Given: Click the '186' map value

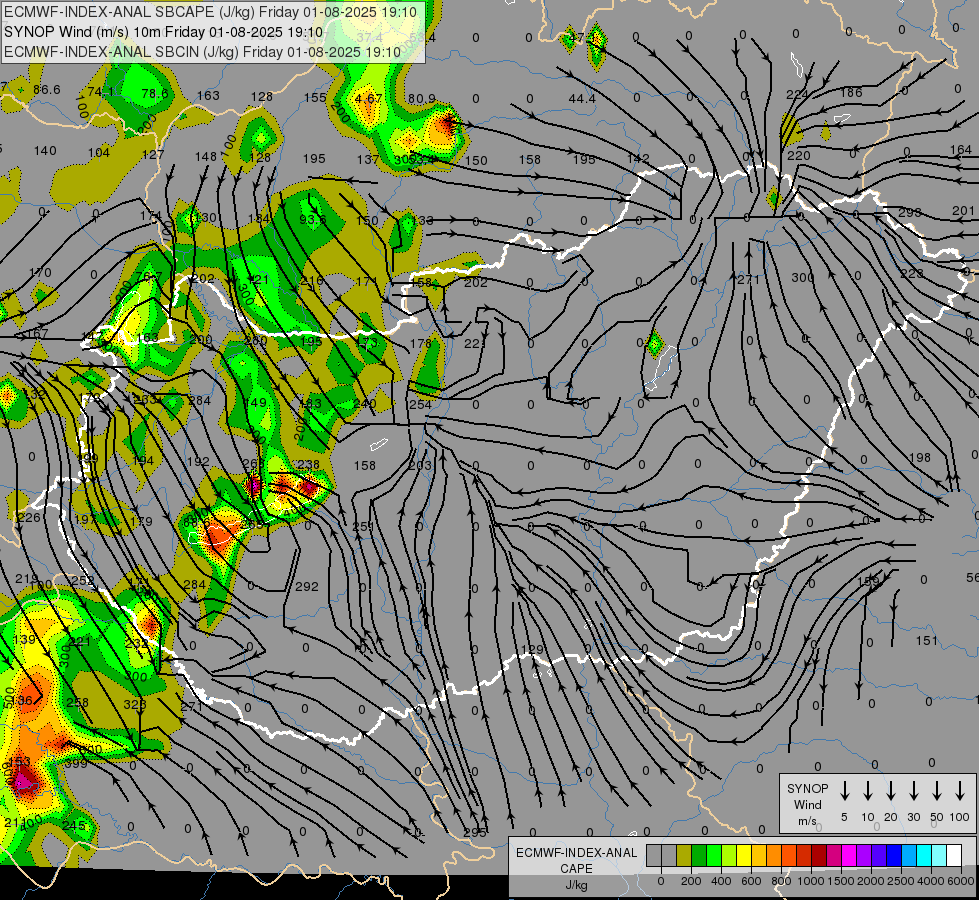Looking at the screenshot, I should tap(851, 93).
